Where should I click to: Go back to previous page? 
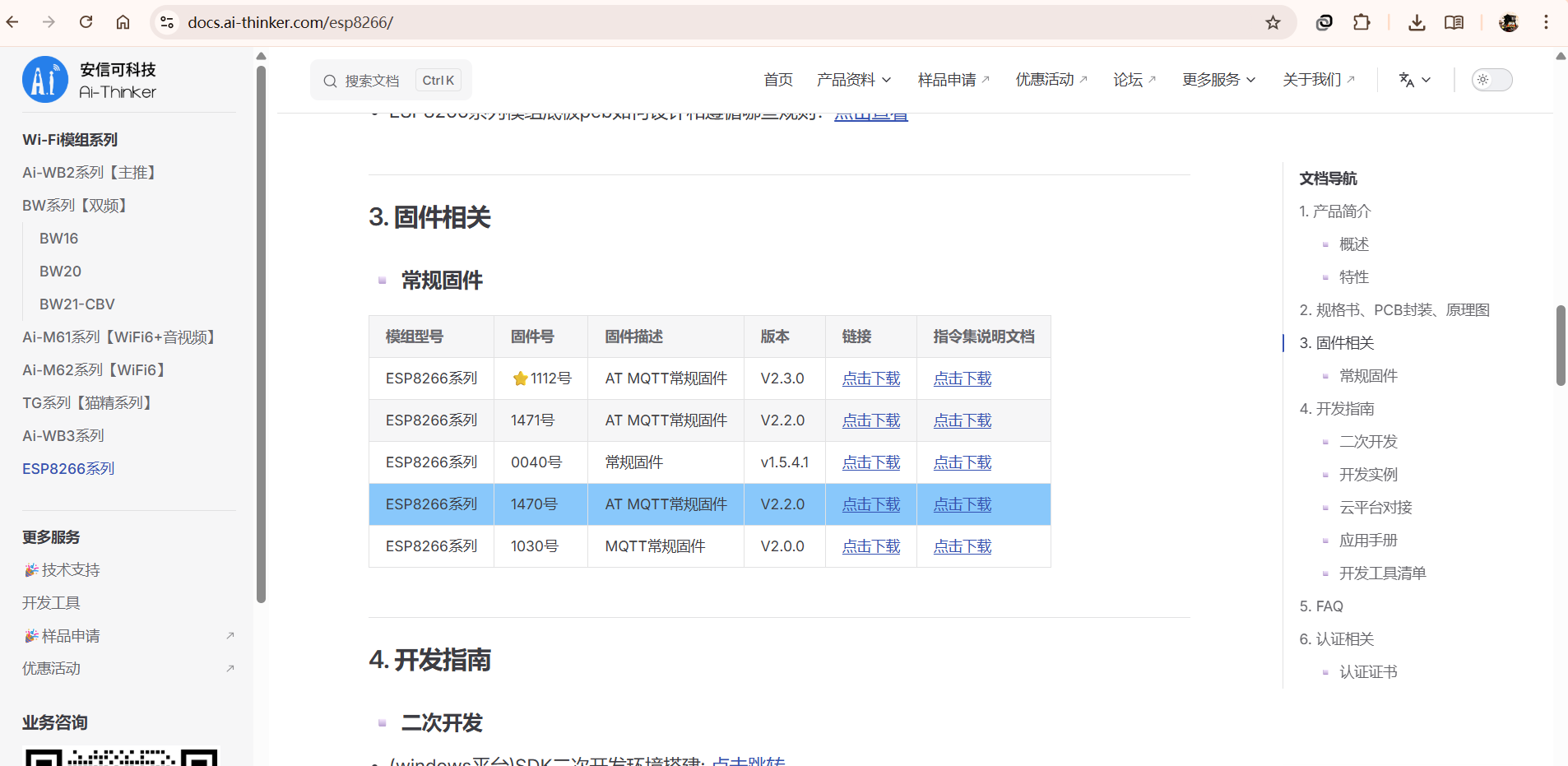pyautogui.click(x=12, y=22)
